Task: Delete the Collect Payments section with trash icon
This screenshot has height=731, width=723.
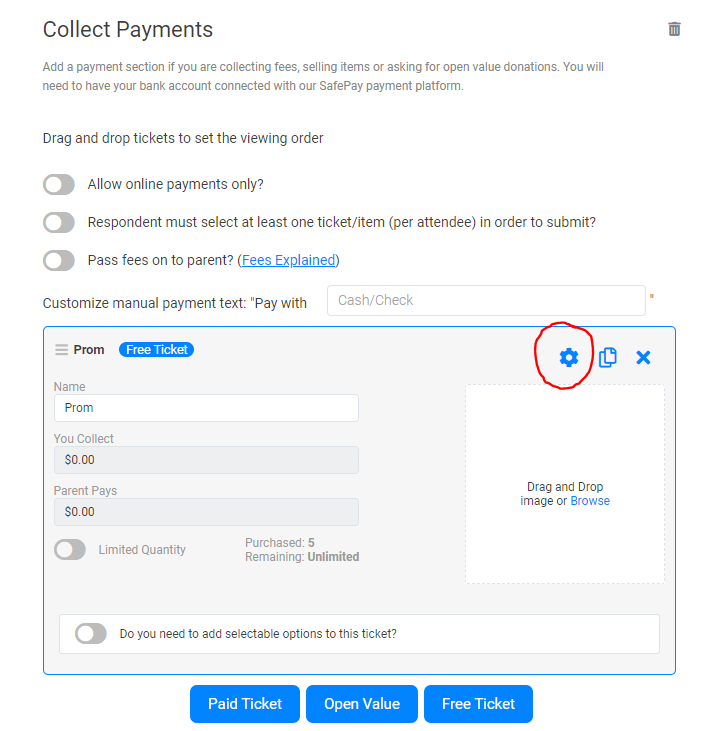Action: pyautogui.click(x=674, y=29)
